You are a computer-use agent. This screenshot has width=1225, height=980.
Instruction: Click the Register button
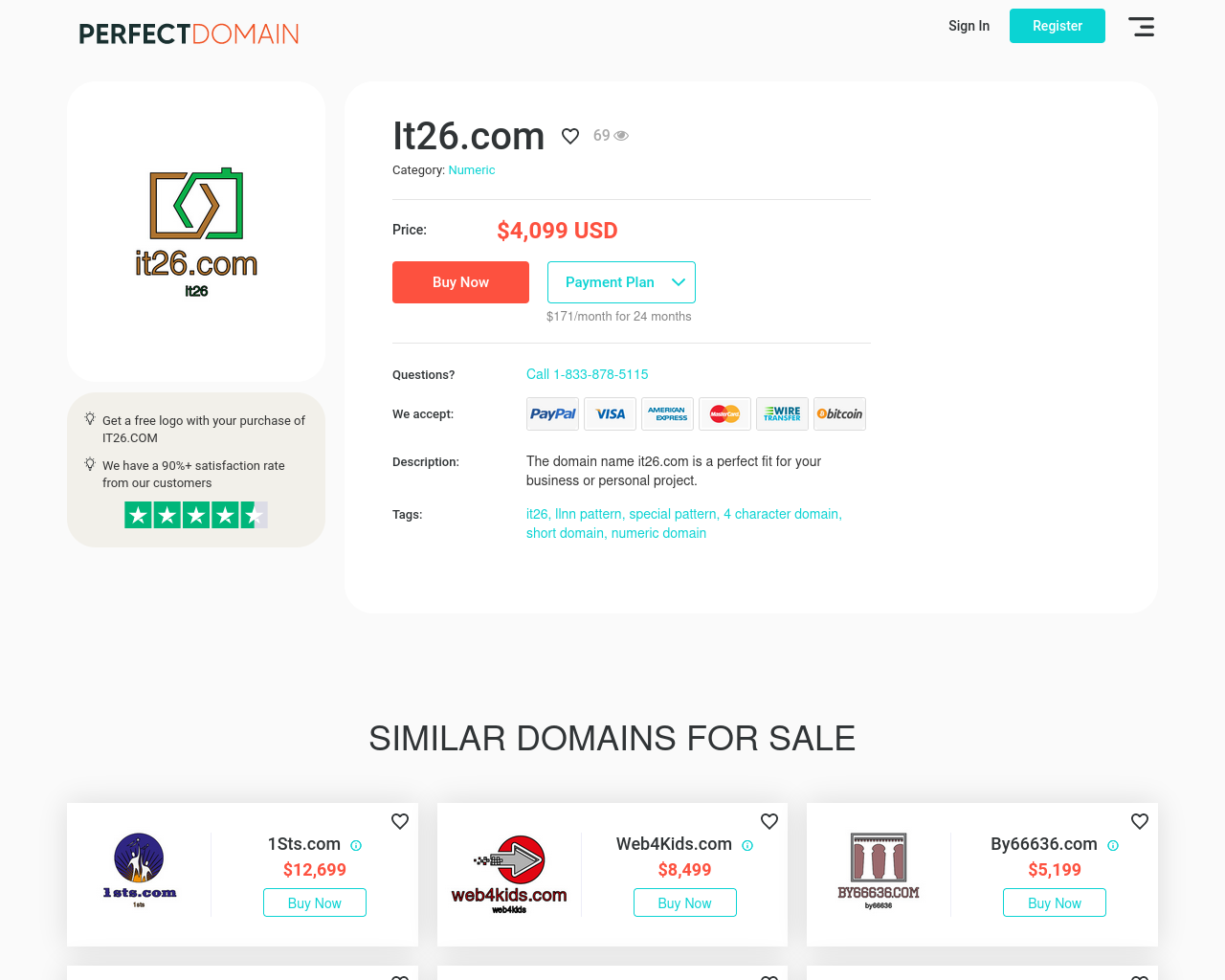tap(1058, 26)
